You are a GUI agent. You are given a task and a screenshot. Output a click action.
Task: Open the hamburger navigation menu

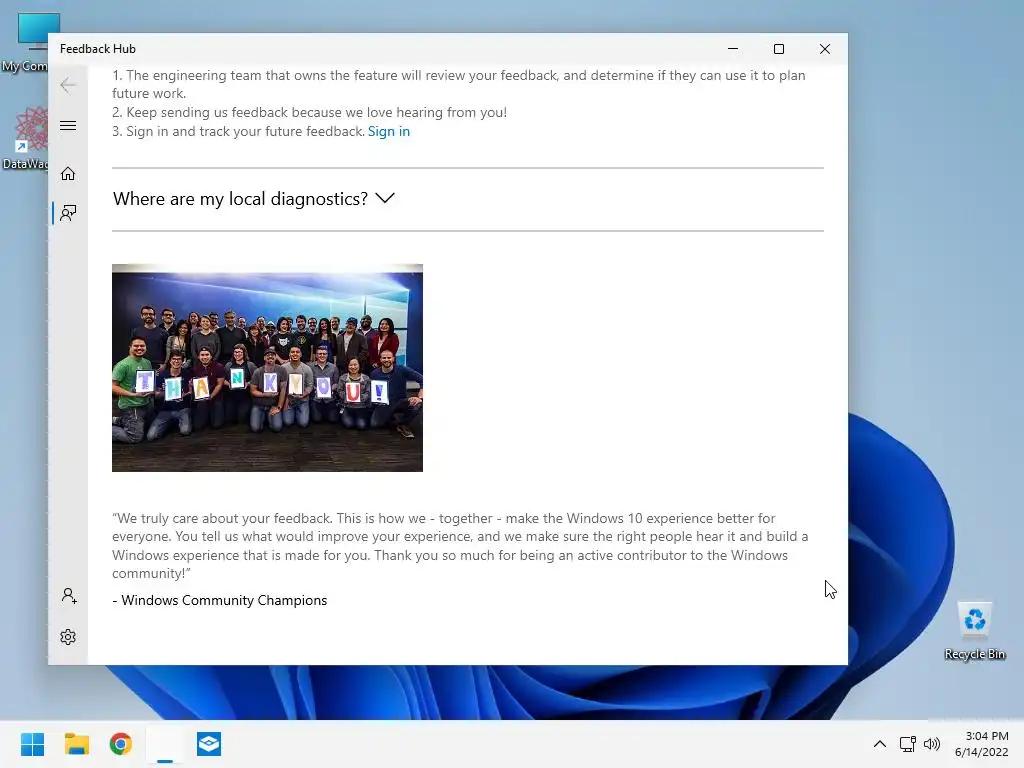tap(68, 125)
